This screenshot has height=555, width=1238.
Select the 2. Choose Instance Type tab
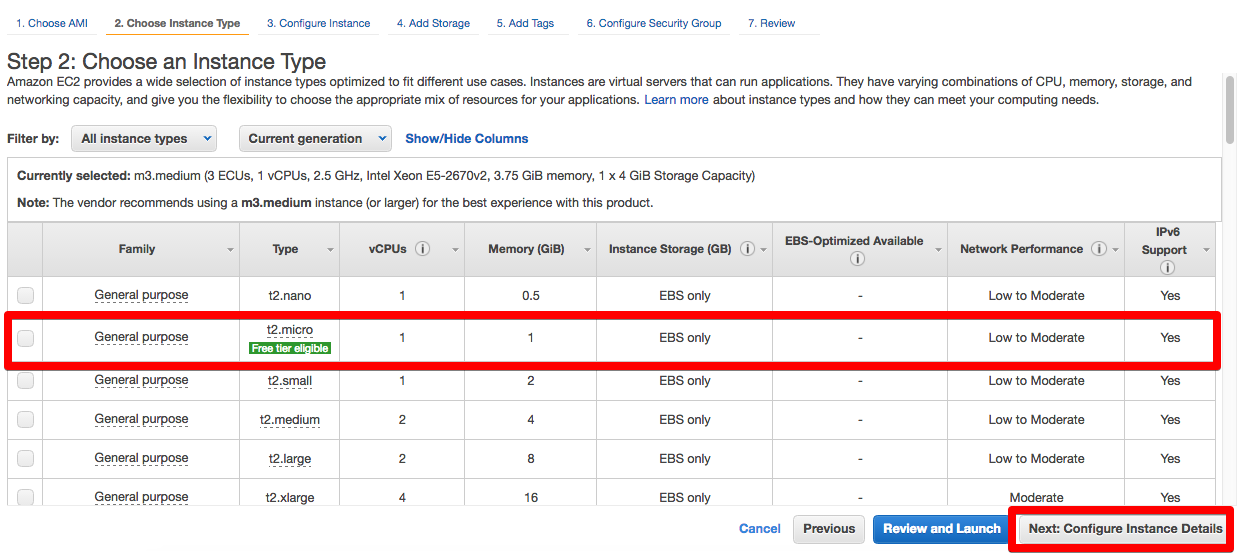[177, 23]
